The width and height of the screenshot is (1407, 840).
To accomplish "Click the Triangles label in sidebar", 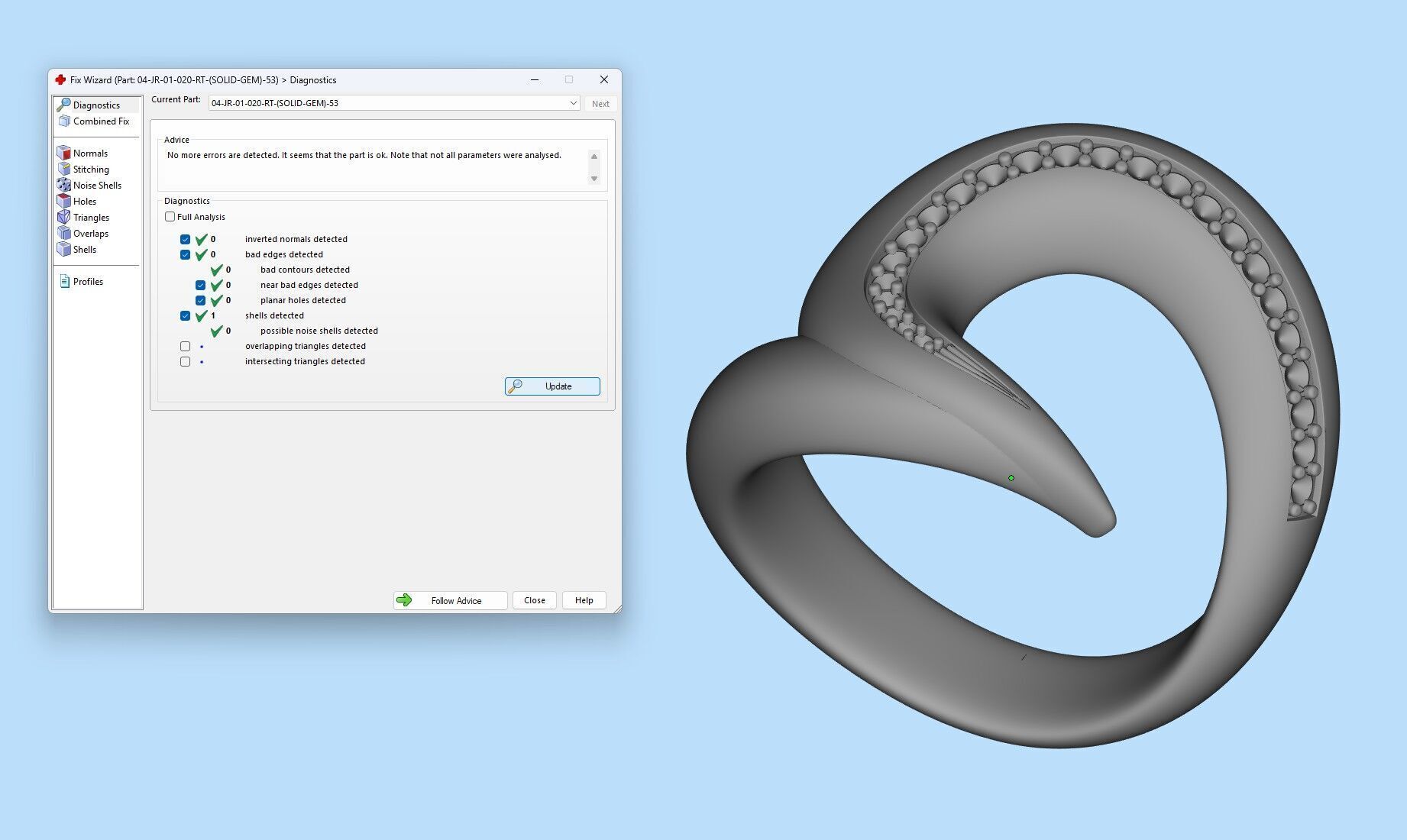I will tap(91, 218).
